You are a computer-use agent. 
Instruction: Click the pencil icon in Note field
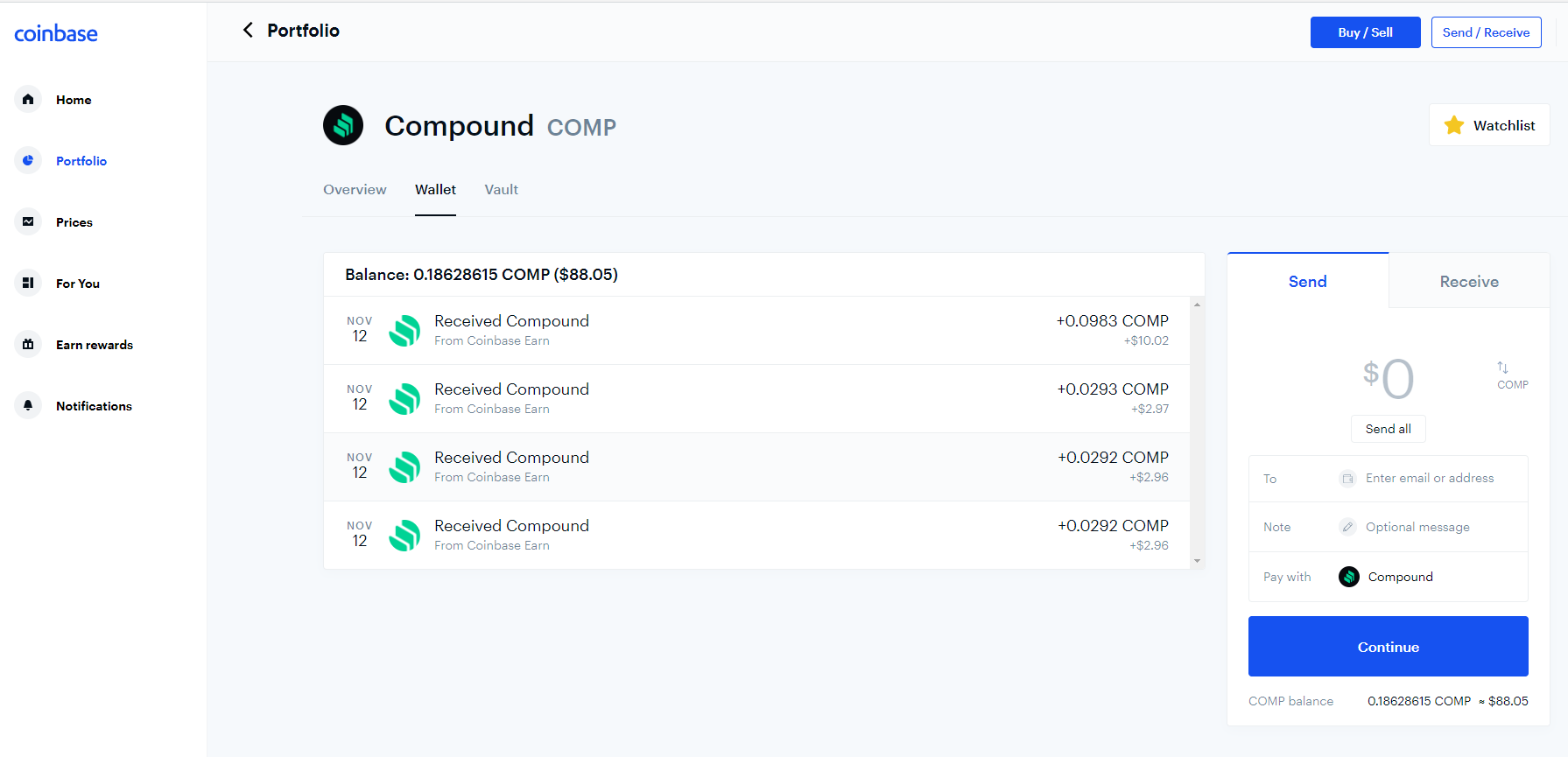(x=1348, y=527)
